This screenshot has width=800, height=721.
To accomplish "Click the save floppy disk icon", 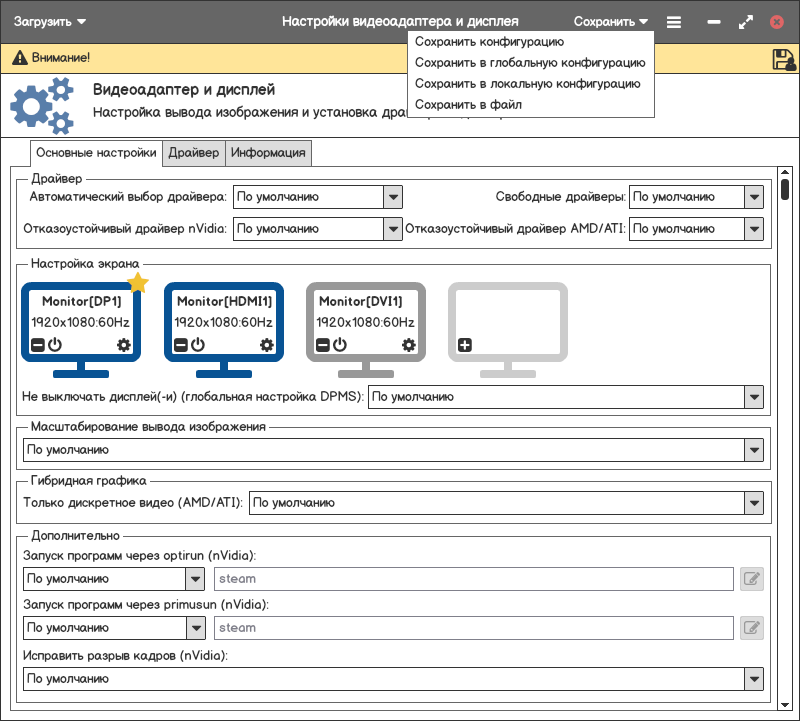I will pos(783,59).
